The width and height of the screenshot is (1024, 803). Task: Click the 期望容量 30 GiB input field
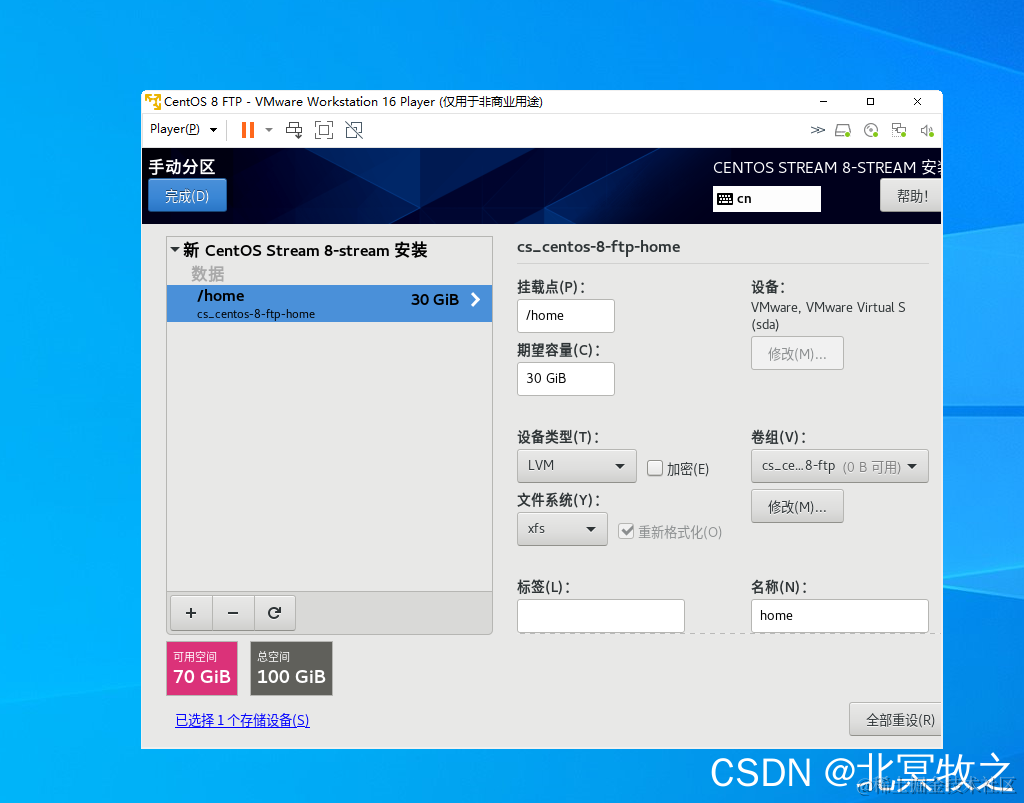tap(566, 379)
